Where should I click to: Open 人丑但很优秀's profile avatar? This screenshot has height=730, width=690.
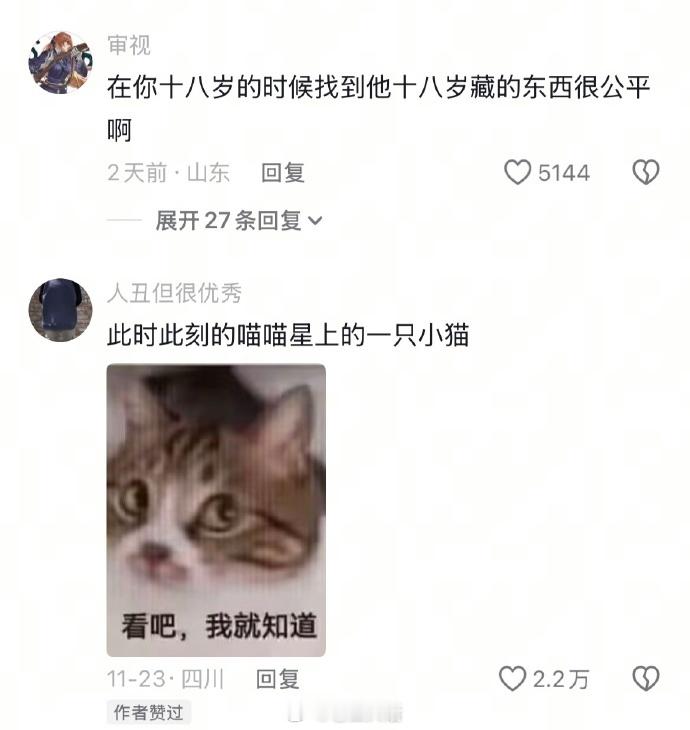click(61, 310)
